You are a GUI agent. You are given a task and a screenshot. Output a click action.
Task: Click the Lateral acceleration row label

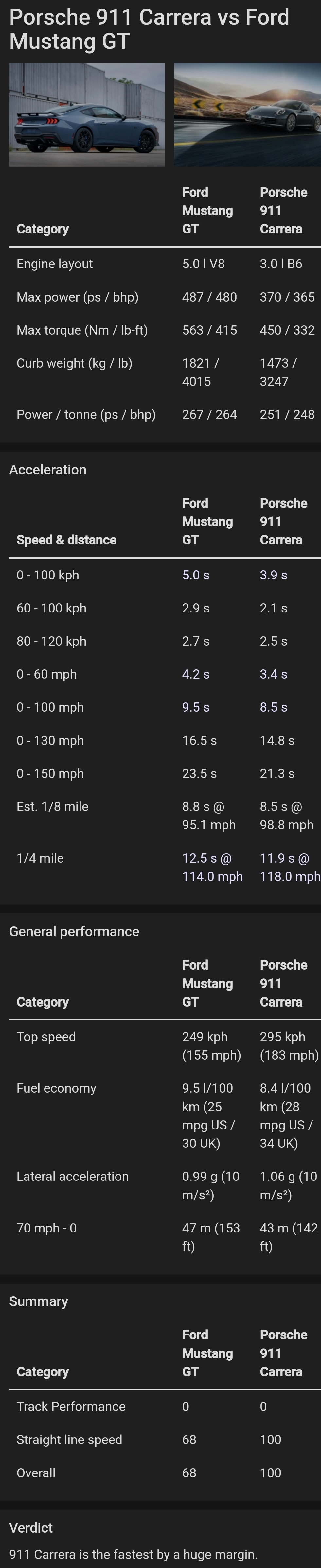tap(73, 1177)
